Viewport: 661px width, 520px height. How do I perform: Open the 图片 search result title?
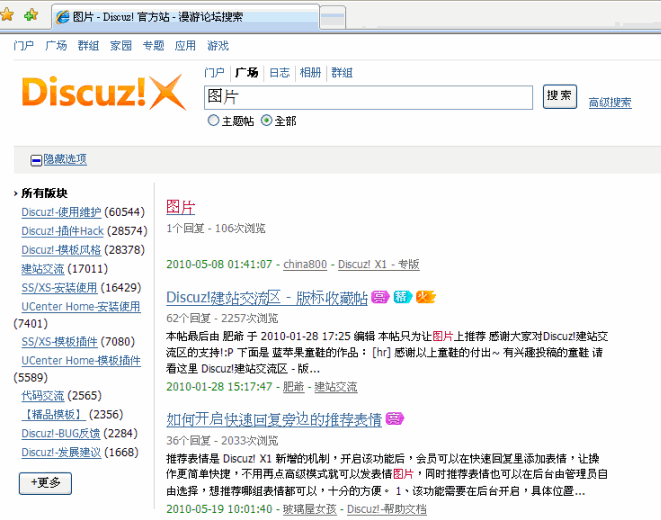pyautogui.click(x=181, y=207)
